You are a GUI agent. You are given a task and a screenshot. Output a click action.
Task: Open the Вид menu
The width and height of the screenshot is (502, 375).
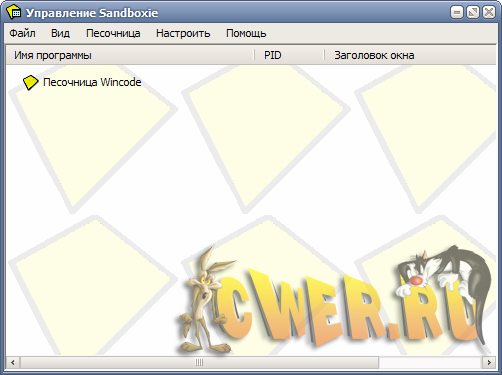tap(60, 33)
